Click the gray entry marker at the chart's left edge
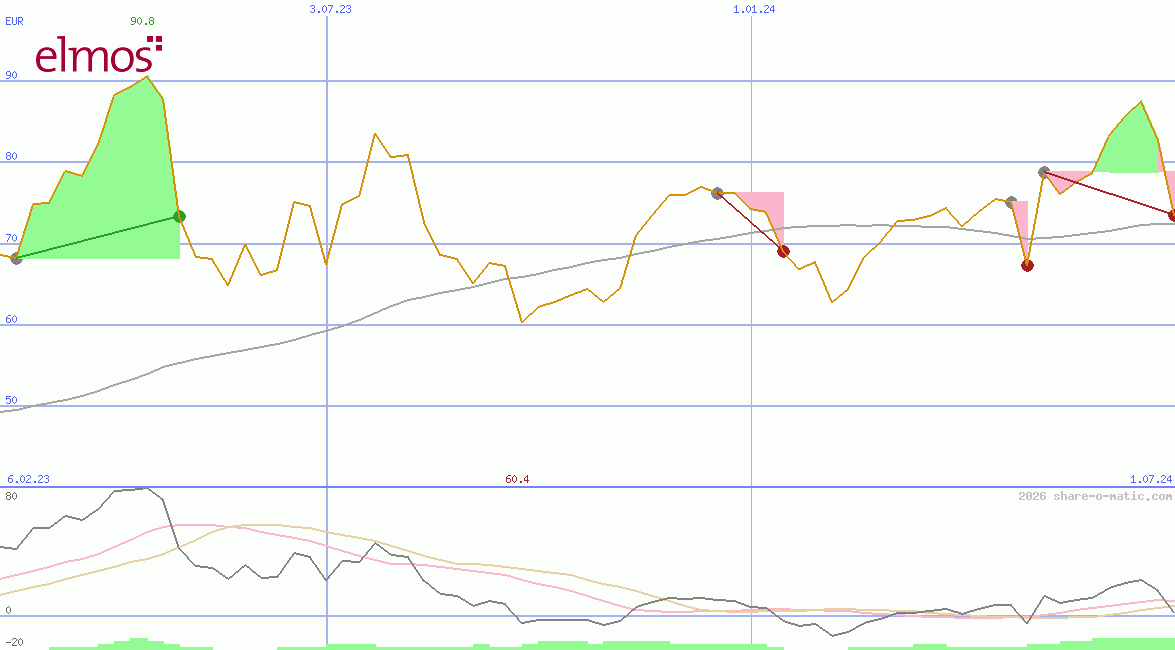The image size is (1175, 650). [16, 258]
